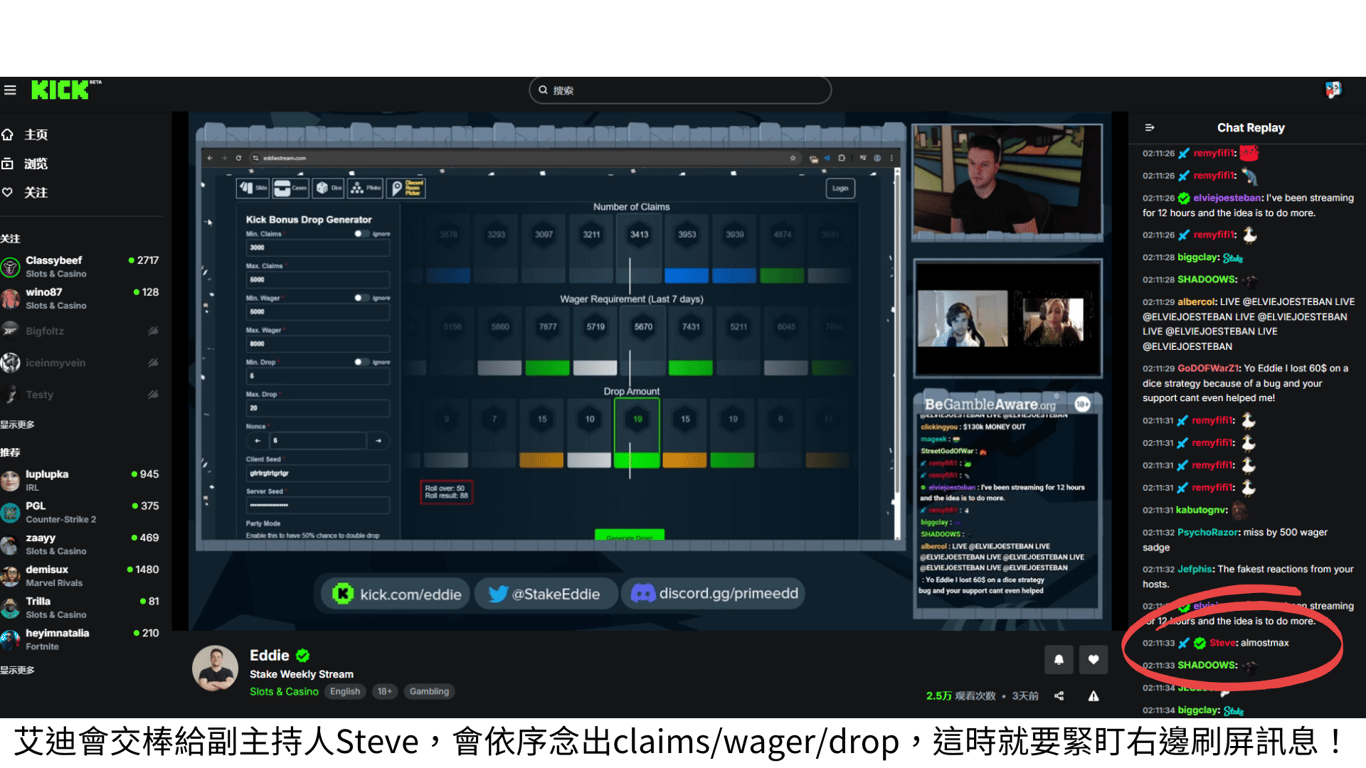The width and height of the screenshot is (1366, 768).
Task: Open the luplupka IRL channel
Action: click(x=82, y=480)
